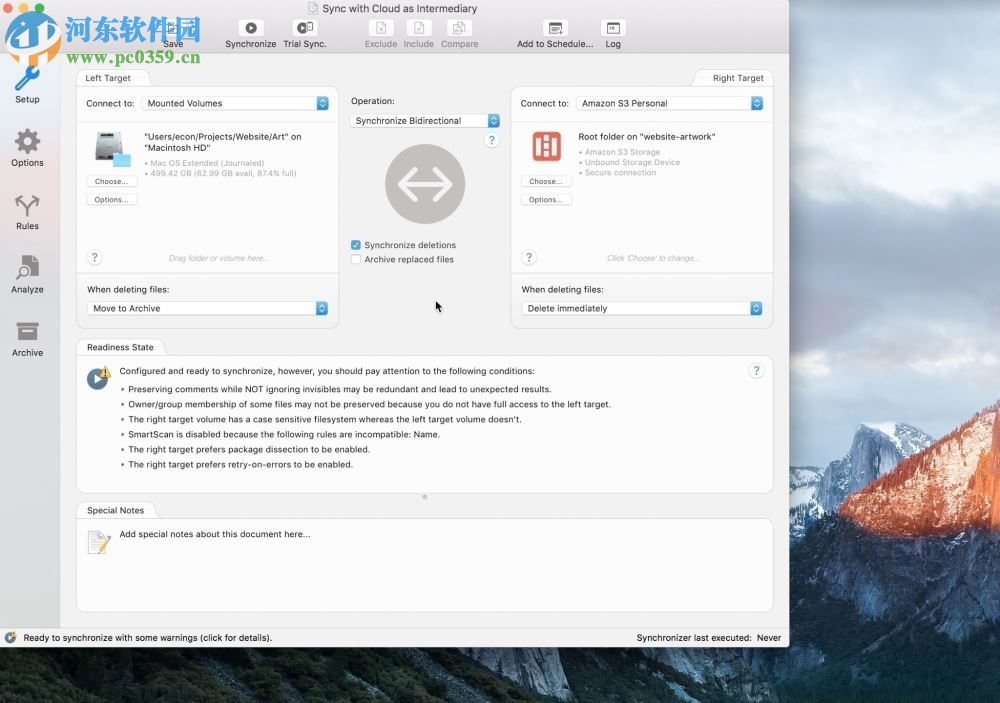Open the Compare tool
This screenshot has height=703, width=1000.
pyautogui.click(x=459, y=31)
